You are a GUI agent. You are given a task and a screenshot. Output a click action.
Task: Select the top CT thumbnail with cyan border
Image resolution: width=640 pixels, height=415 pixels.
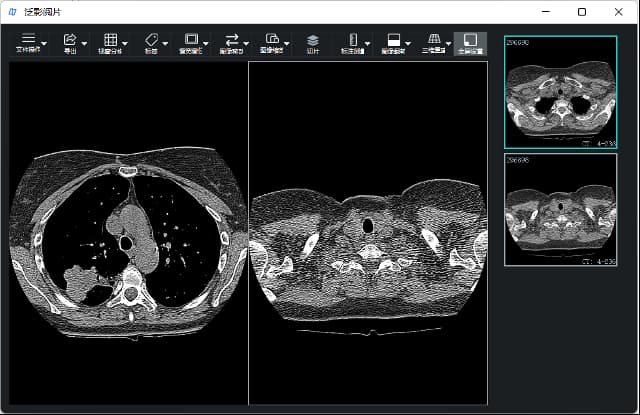pos(560,92)
